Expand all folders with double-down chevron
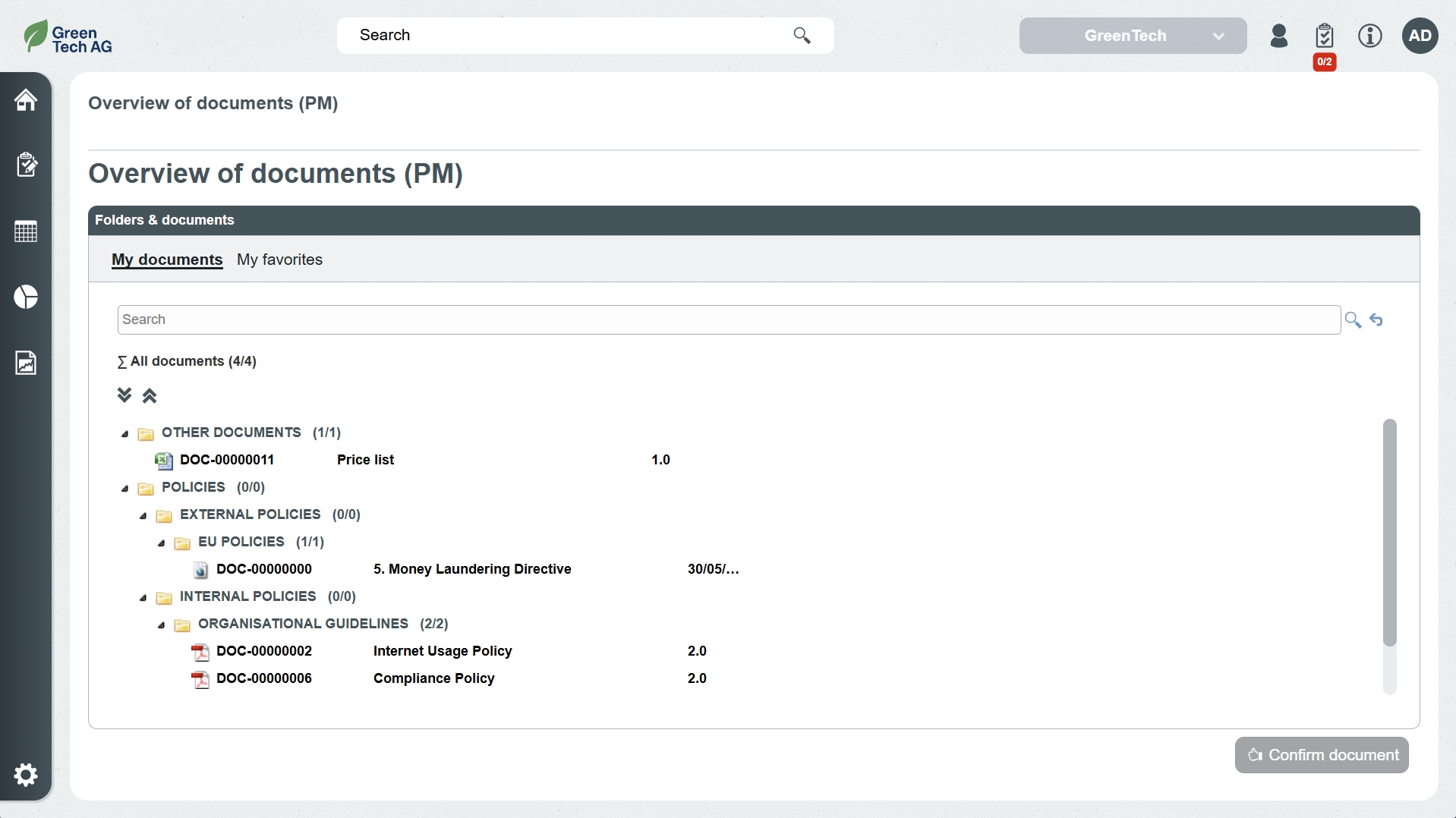 coord(124,395)
